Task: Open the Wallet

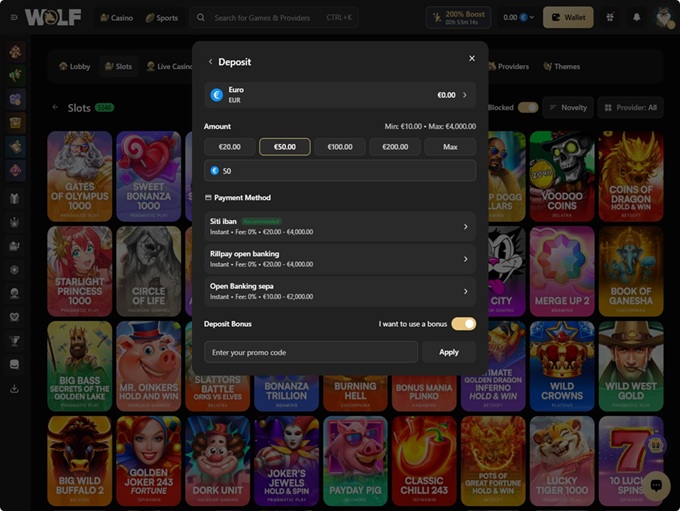Action: pos(568,17)
